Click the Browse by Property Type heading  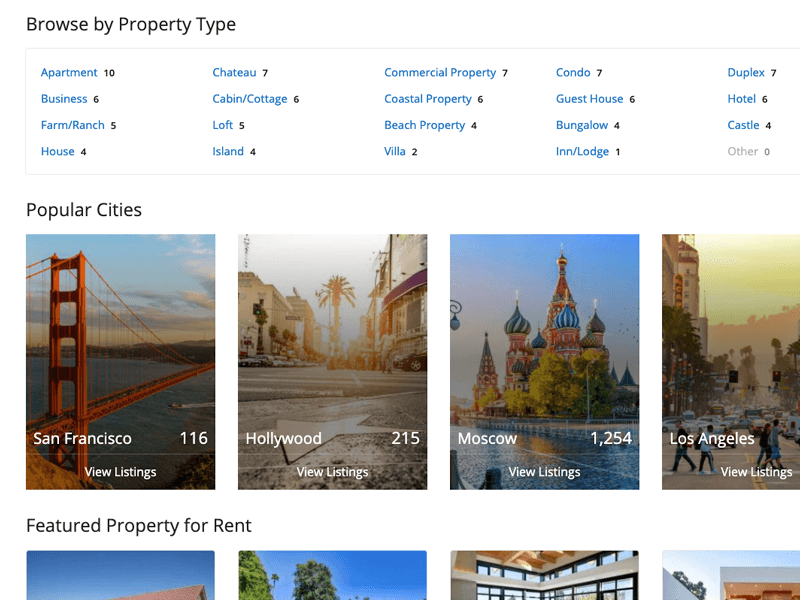tap(131, 24)
